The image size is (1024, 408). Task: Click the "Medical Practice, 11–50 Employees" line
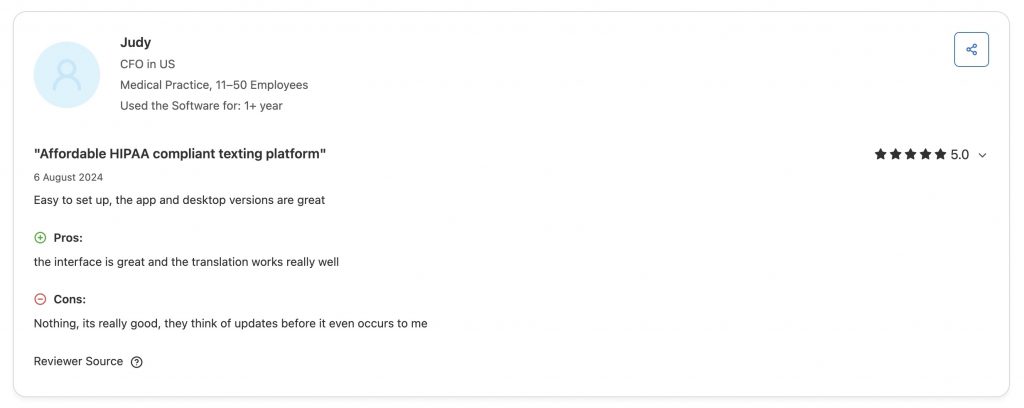214,85
